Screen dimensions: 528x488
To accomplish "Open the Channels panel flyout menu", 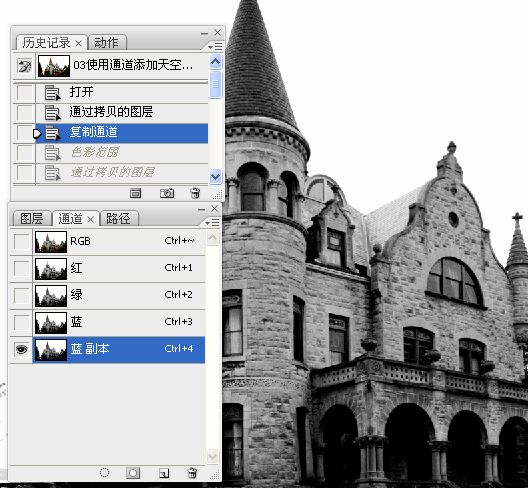I will pos(212,223).
